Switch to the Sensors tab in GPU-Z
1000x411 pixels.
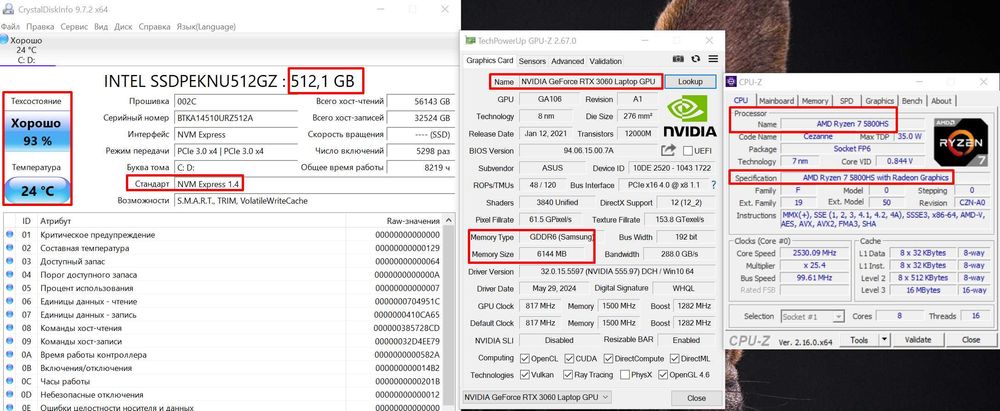(x=533, y=61)
